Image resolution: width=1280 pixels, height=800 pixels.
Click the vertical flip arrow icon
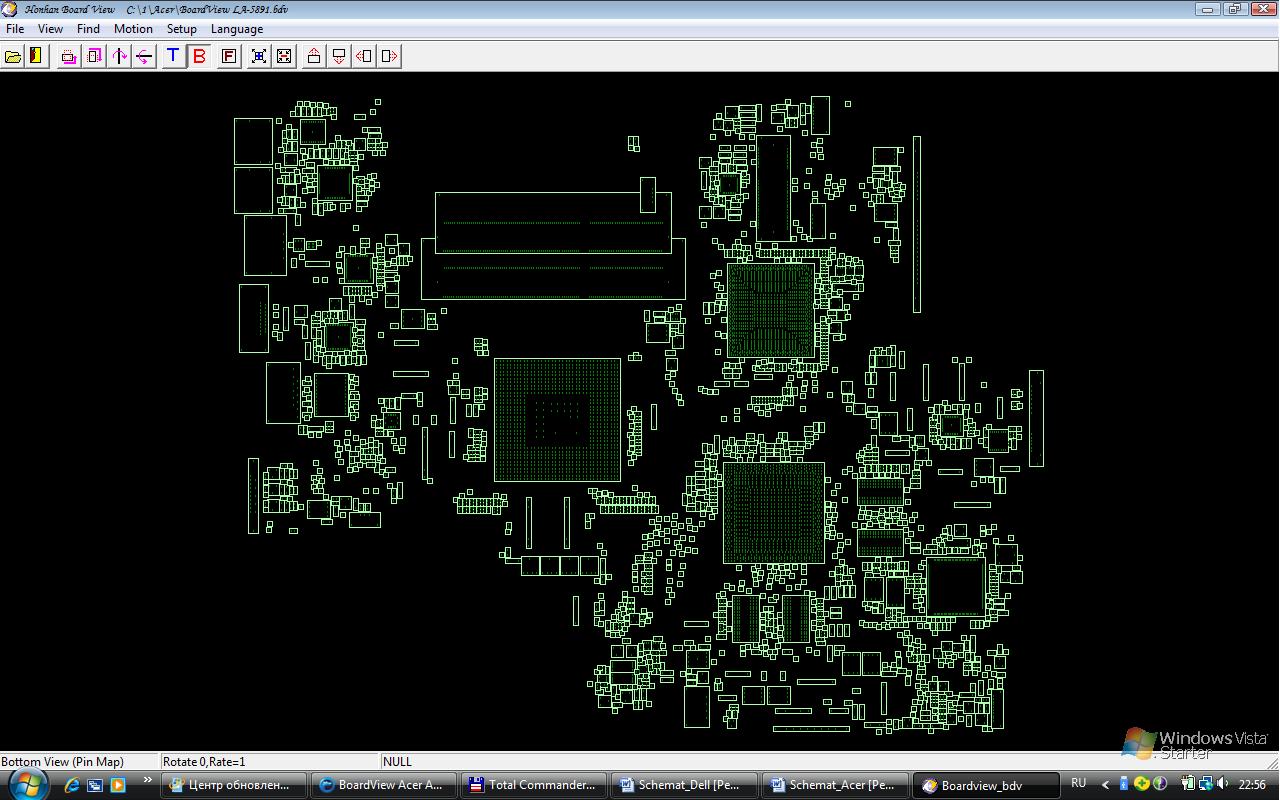click(x=120, y=56)
